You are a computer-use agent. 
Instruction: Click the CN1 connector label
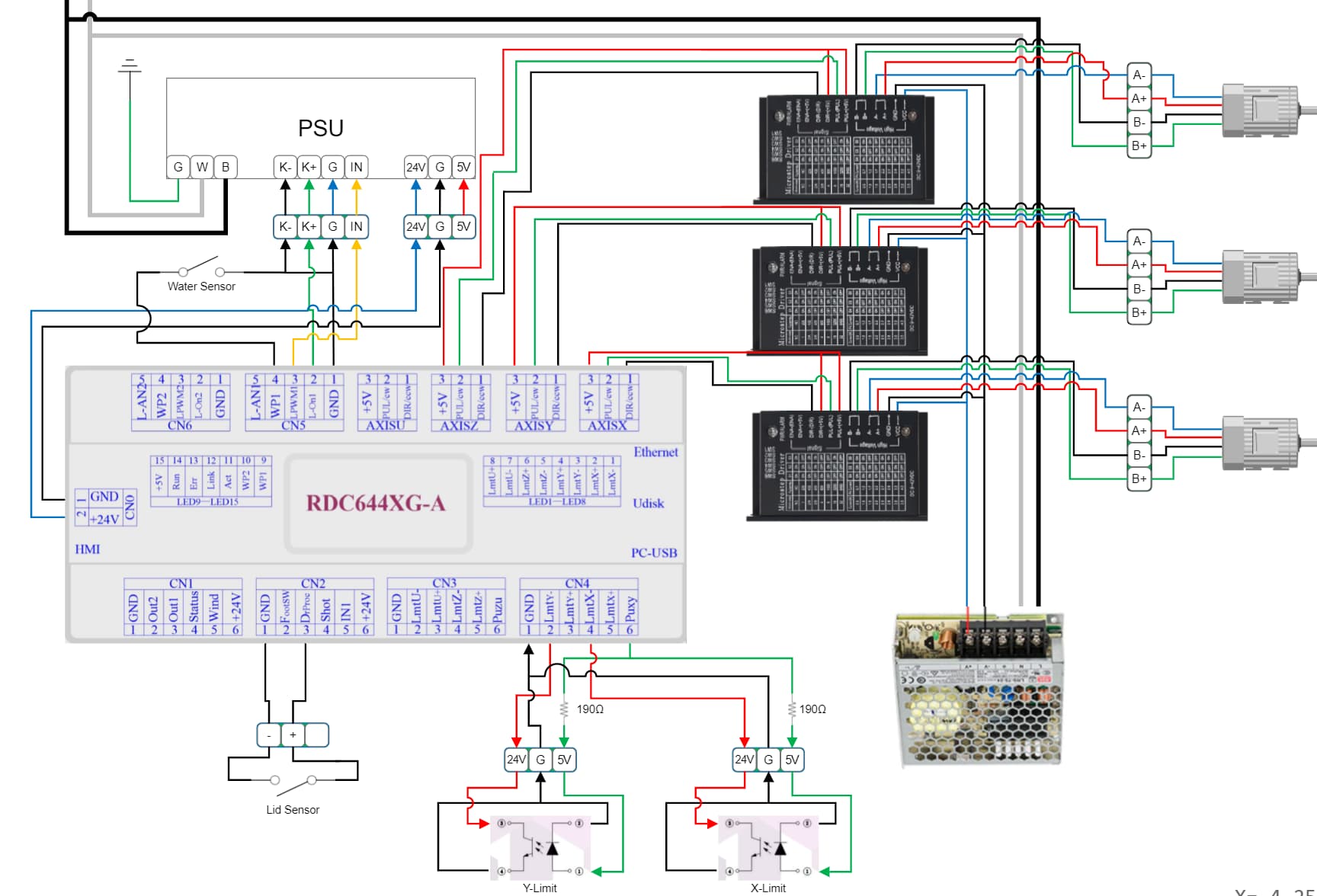pyautogui.click(x=181, y=584)
